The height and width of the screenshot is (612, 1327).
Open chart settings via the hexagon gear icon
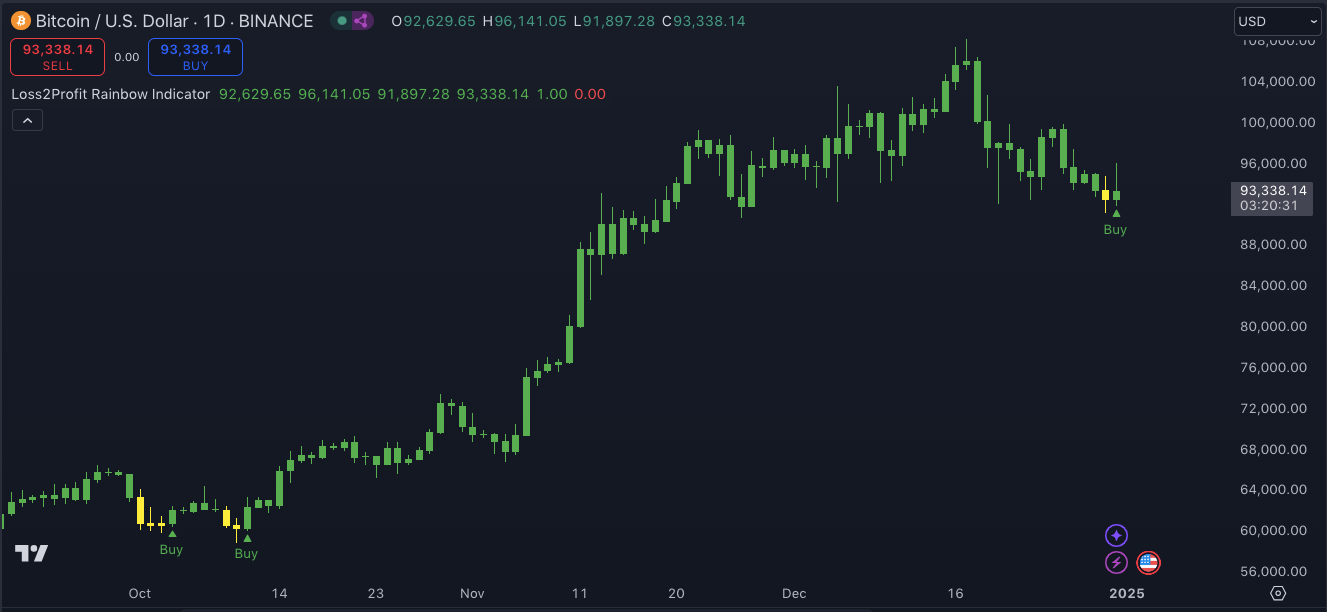(1277, 593)
